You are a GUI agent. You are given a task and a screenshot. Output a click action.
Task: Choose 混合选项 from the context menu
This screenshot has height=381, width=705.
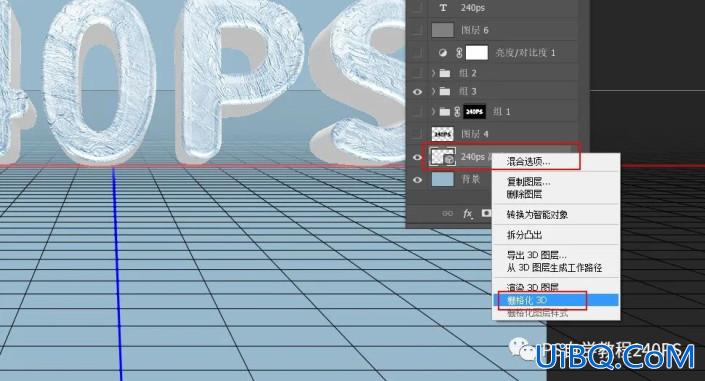coord(528,162)
